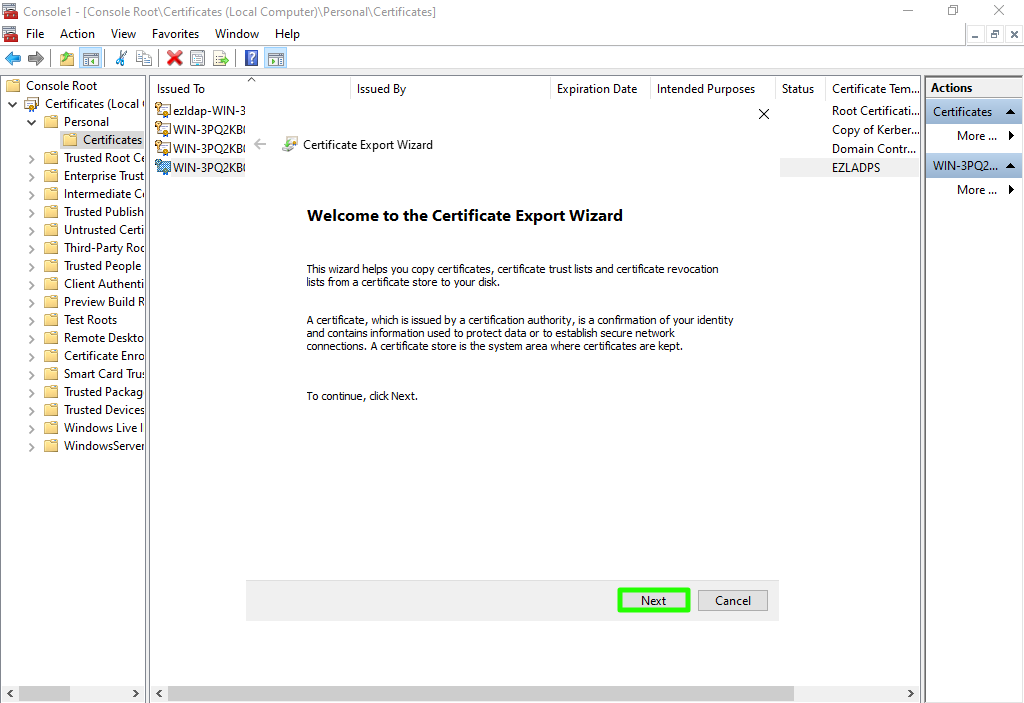Expand the Test Roots folder node
The image size is (1024, 703).
pyautogui.click(x=31, y=320)
